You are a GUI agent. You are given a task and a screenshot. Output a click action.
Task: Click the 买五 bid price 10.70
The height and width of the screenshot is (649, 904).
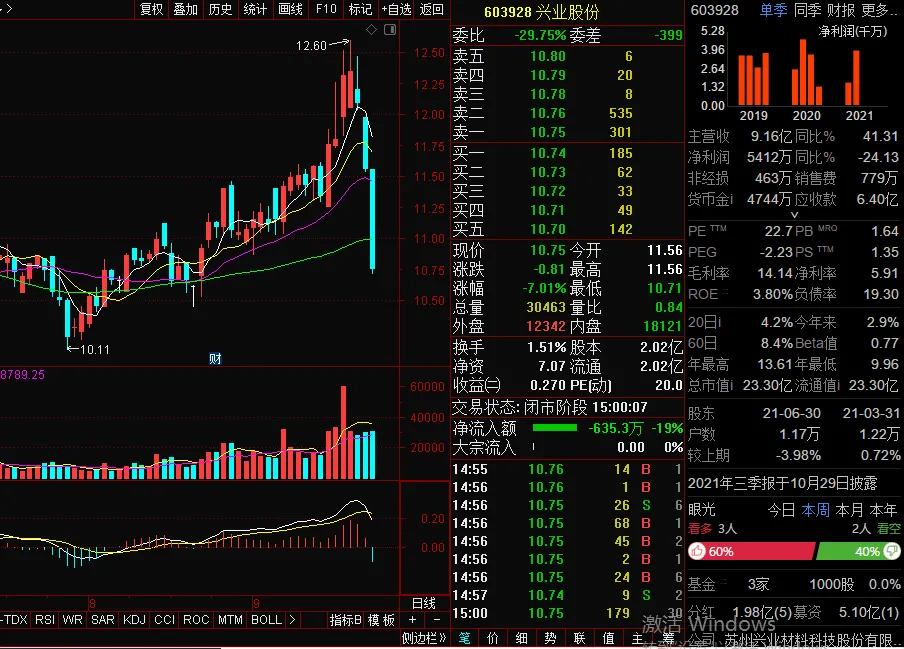548,229
